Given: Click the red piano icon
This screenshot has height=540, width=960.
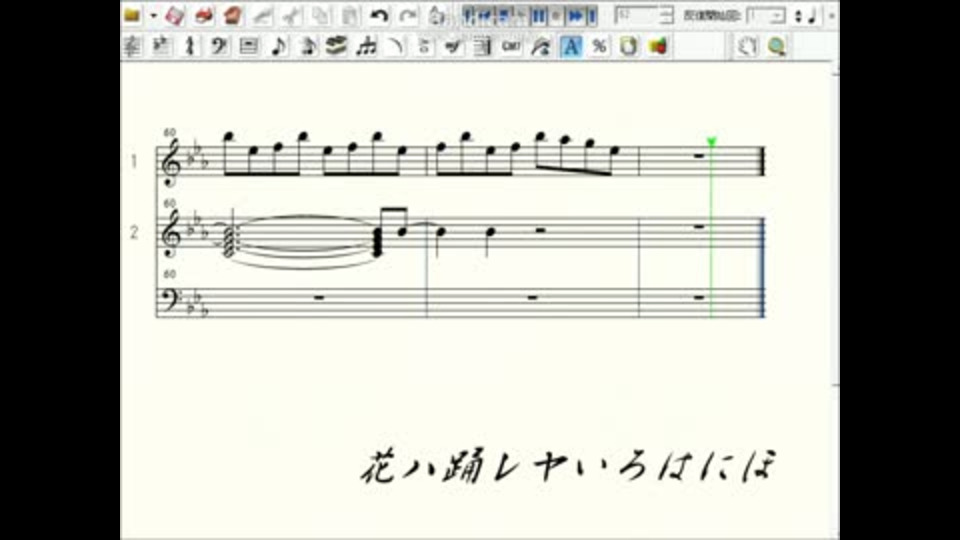Looking at the screenshot, I should pos(233,15).
